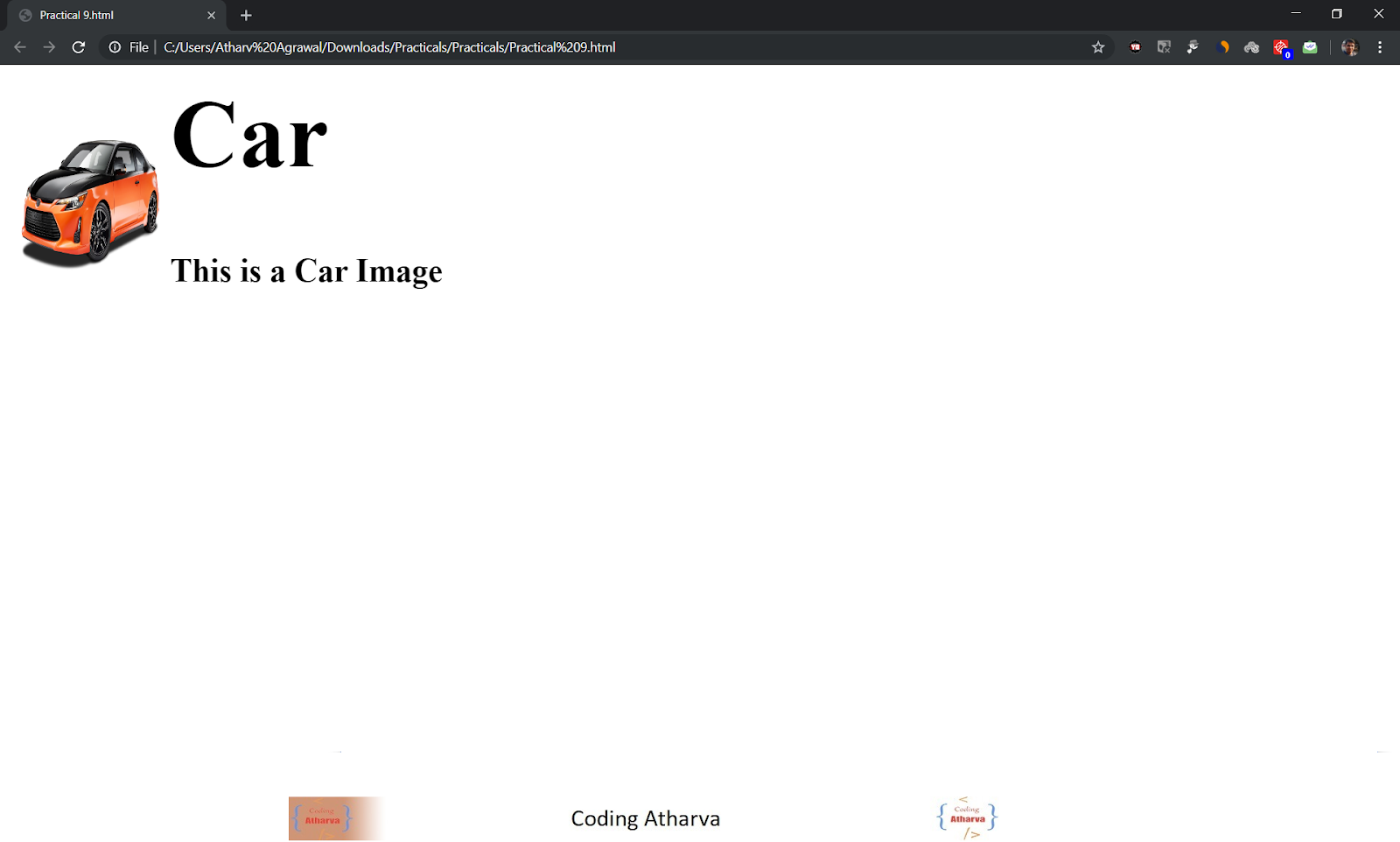Open the browser profile menu
The image size is (1400, 842).
(1348, 46)
